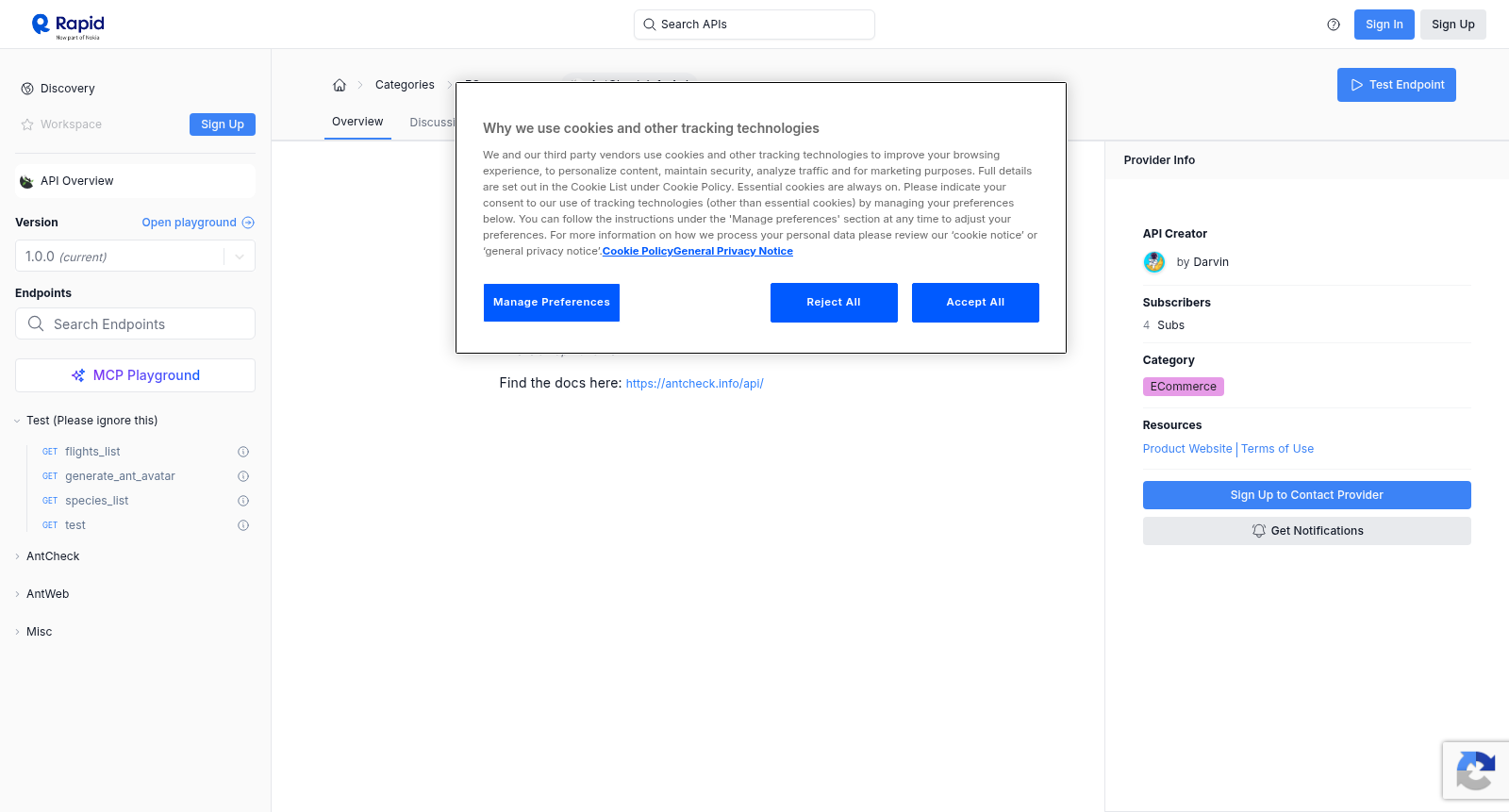Select the species_list endpoint
The image size is (1509, 812).
click(96, 501)
